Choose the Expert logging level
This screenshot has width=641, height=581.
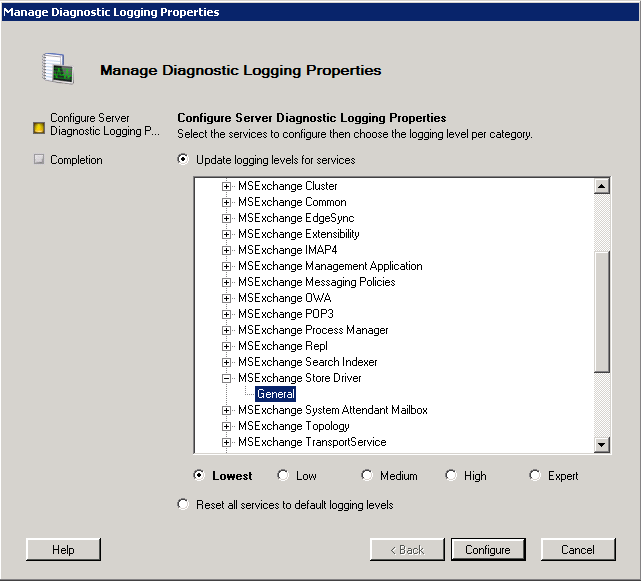point(535,475)
